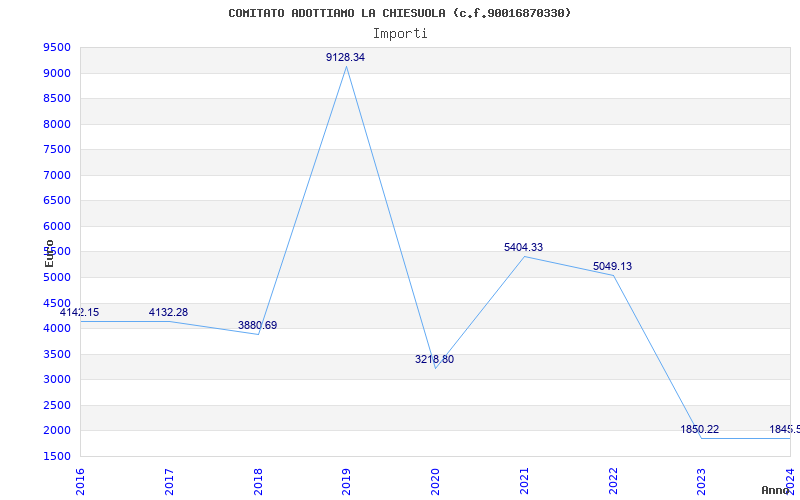
Task: Click the Importi subtitle
Action: point(400,34)
